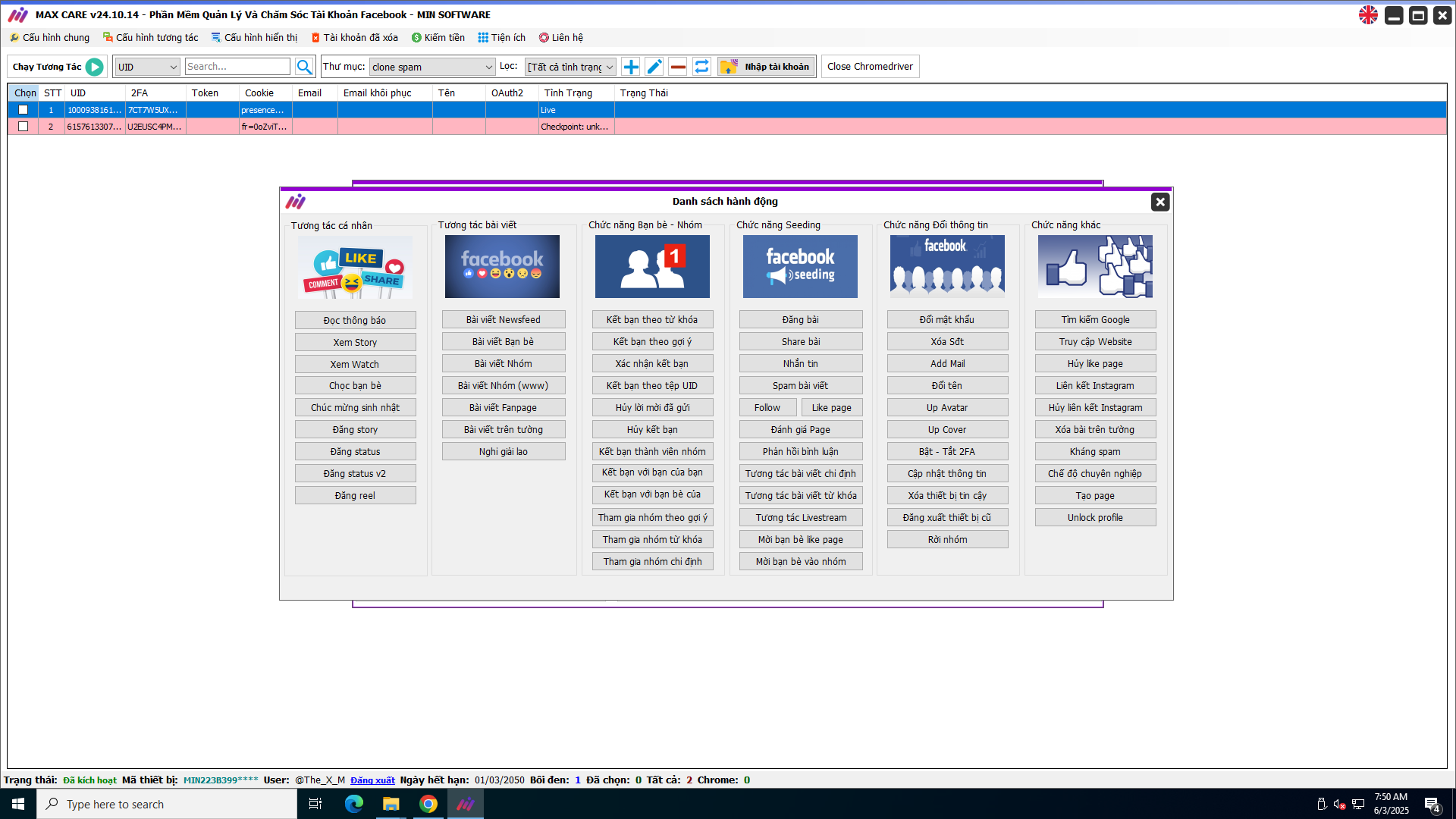Click the Nghỉ giải lao button
1456x819 pixels.
[504, 451]
